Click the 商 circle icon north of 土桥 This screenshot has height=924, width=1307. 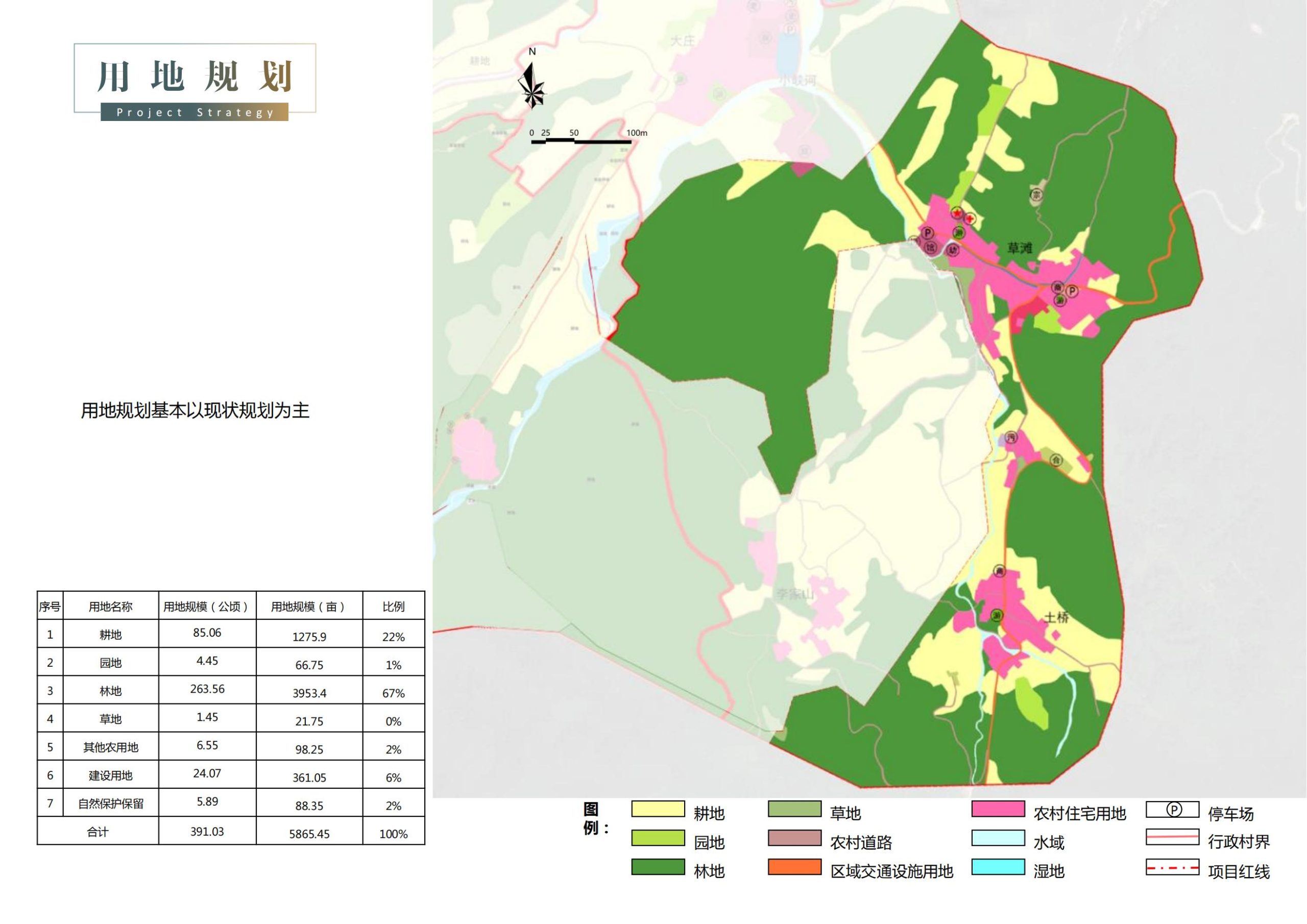[999, 571]
